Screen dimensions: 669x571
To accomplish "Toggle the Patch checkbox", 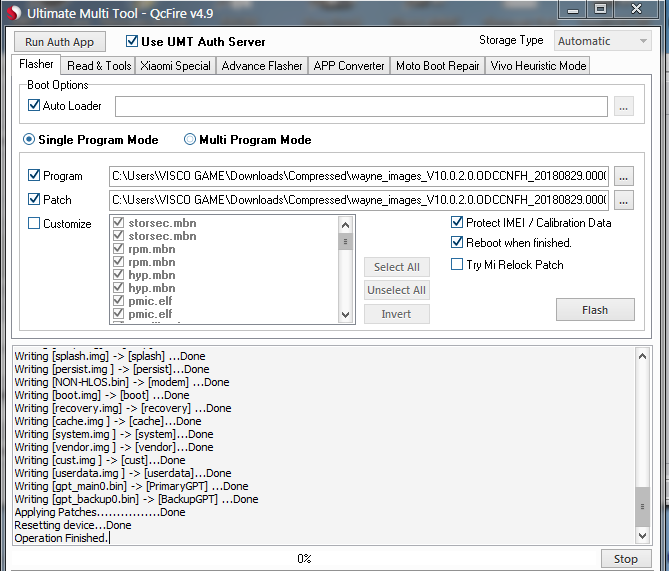I will coord(34,199).
